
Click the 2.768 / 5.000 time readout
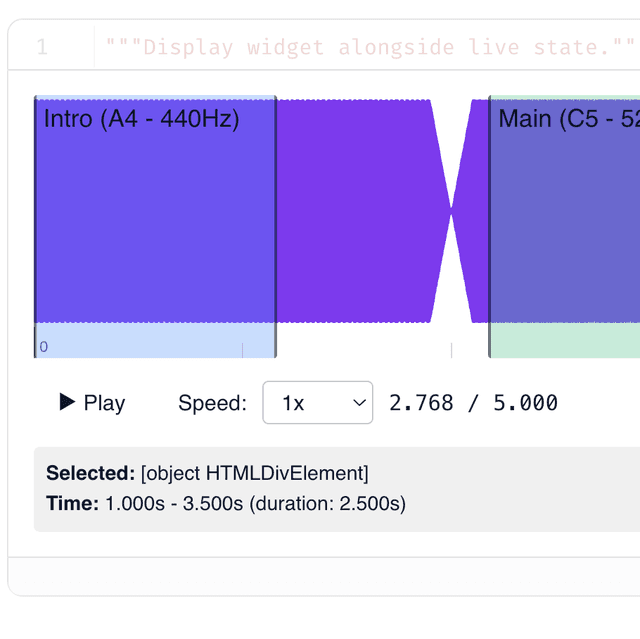[x=473, y=403]
